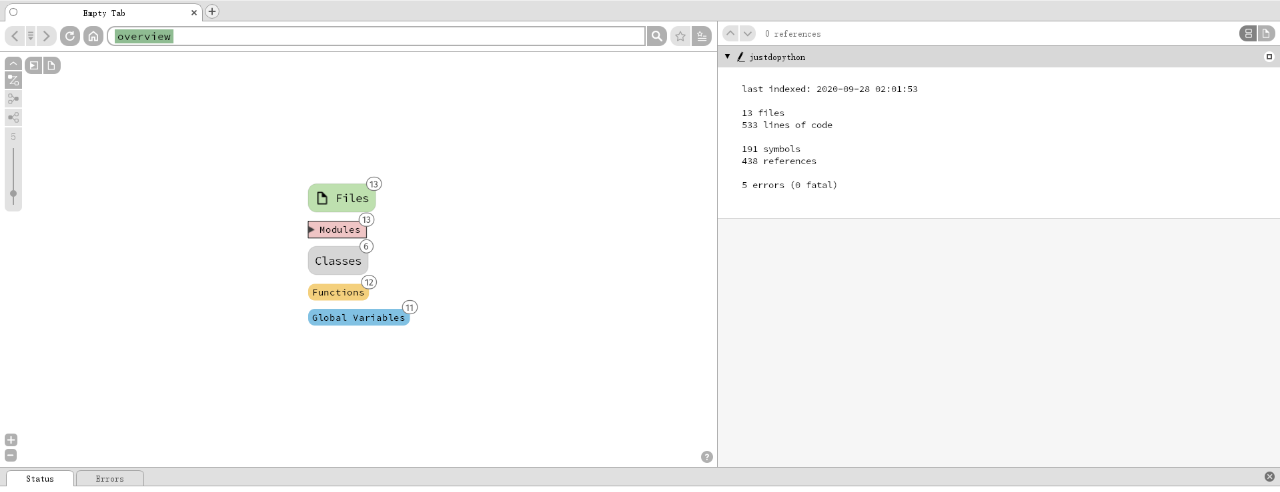Viewport: 1280px width, 492px height.
Task: Adjust the graph trail depth slider
Action: tap(13, 192)
